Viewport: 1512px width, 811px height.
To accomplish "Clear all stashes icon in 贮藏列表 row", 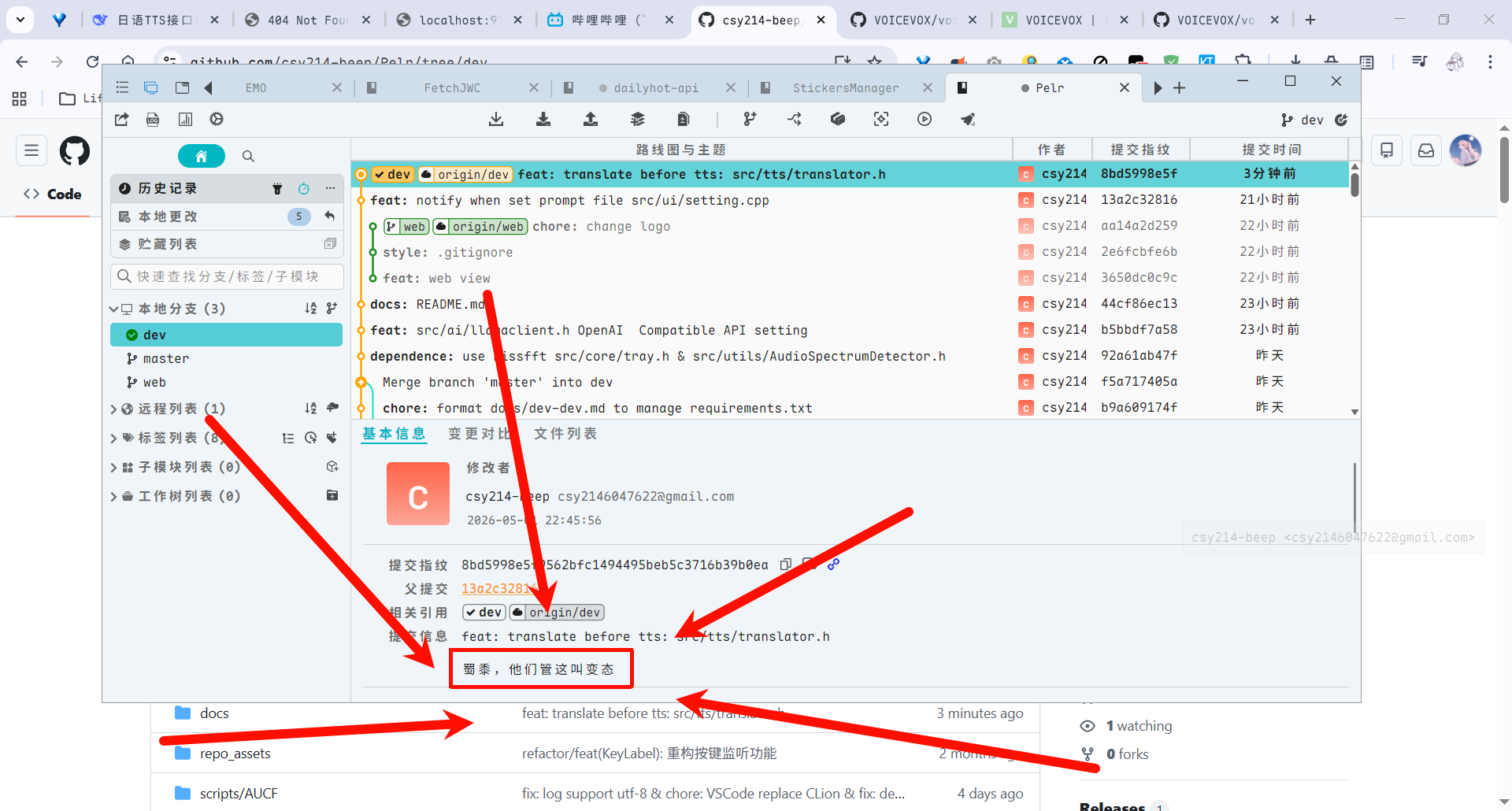I will [x=330, y=244].
